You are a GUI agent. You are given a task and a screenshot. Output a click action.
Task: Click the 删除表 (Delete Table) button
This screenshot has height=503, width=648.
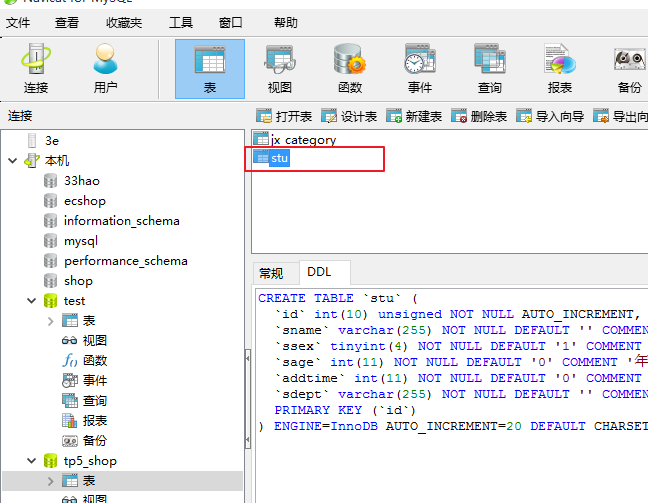tap(479, 117)
